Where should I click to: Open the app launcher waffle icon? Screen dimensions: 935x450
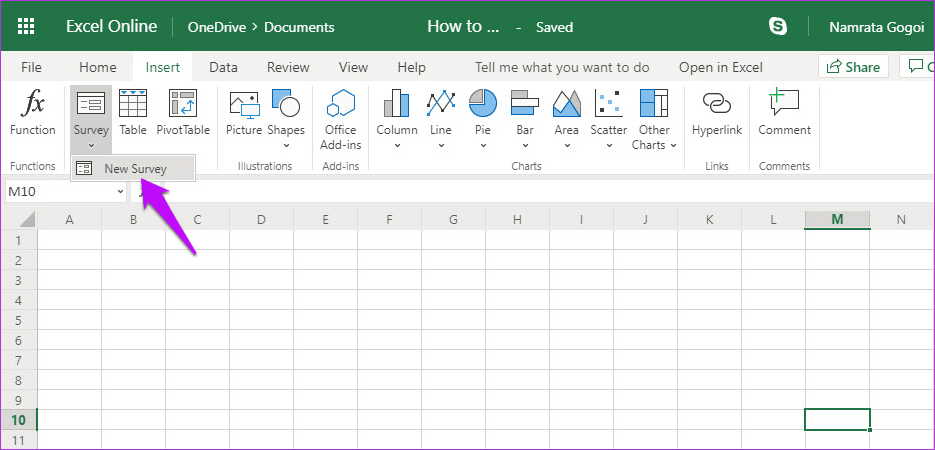point(27,27)
